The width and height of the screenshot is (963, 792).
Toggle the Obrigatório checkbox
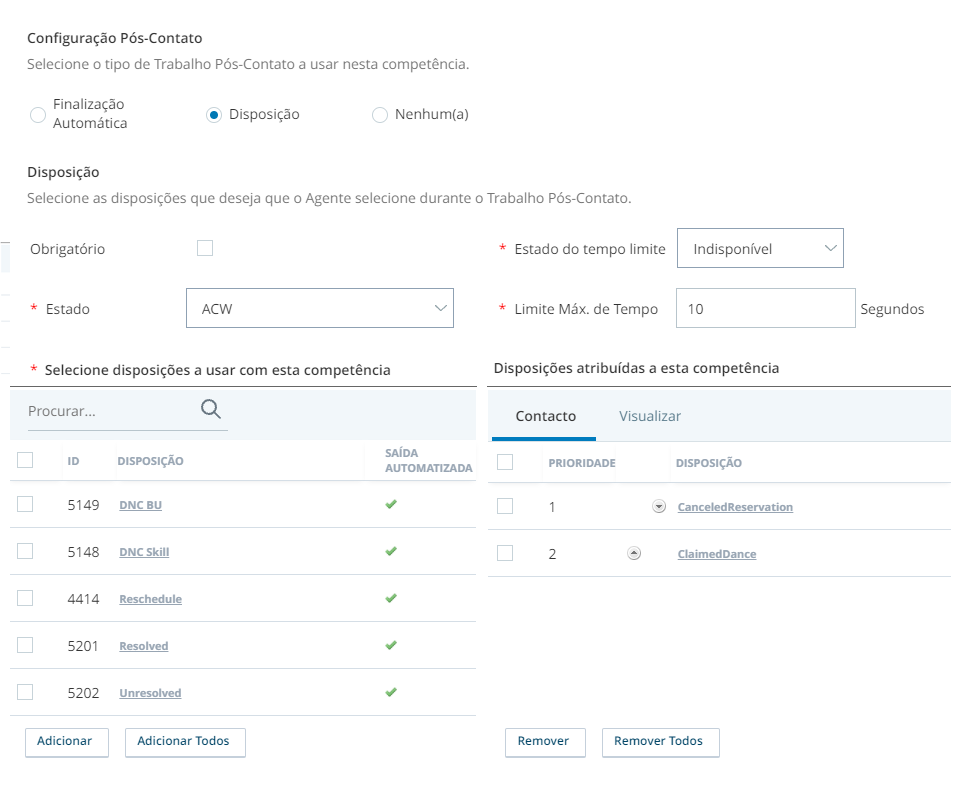click(205, 248)
